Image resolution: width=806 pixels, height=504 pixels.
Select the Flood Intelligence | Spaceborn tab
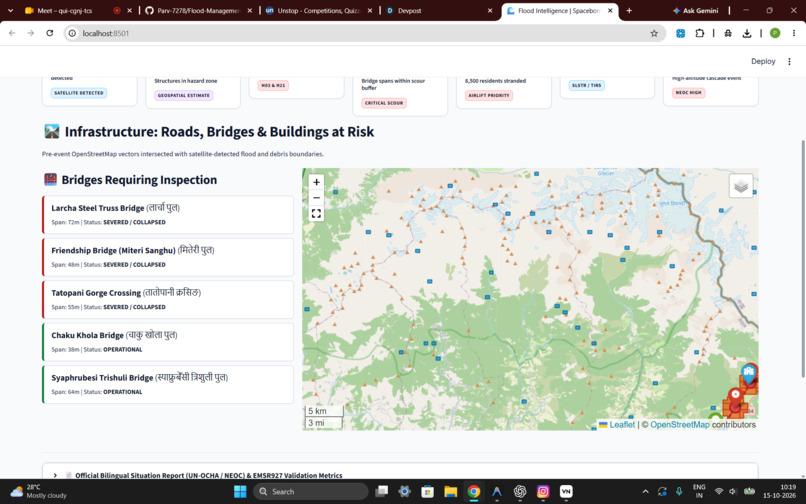tap(559, 10)
